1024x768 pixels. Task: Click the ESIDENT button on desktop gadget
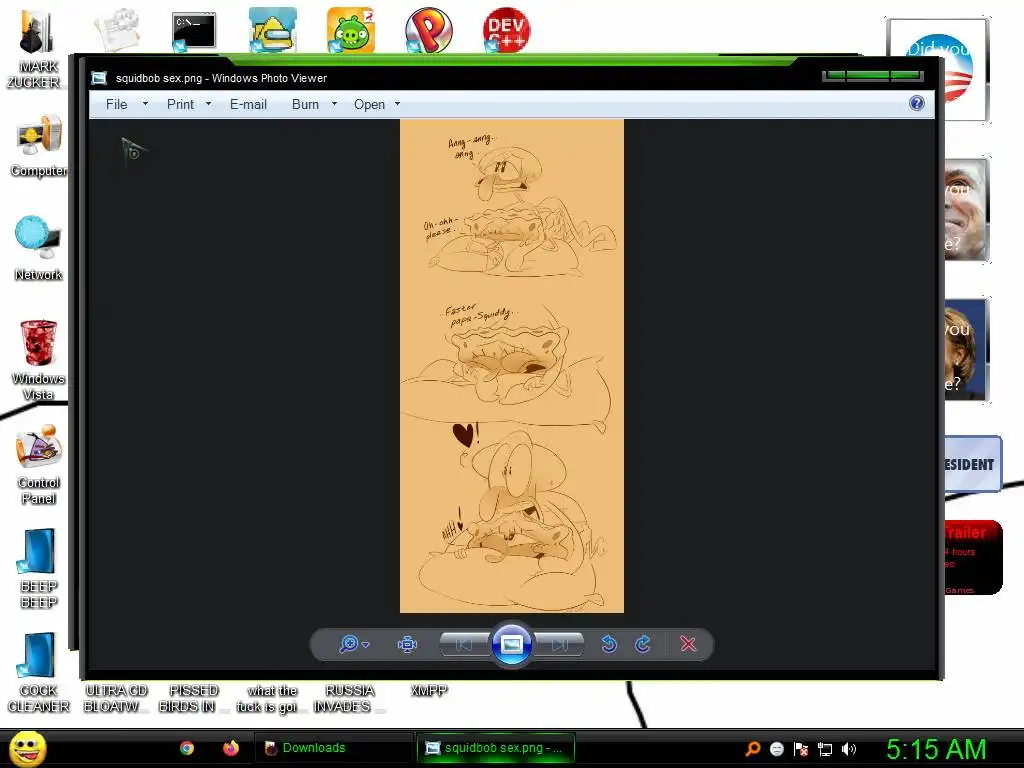click(x=972, y=464)
